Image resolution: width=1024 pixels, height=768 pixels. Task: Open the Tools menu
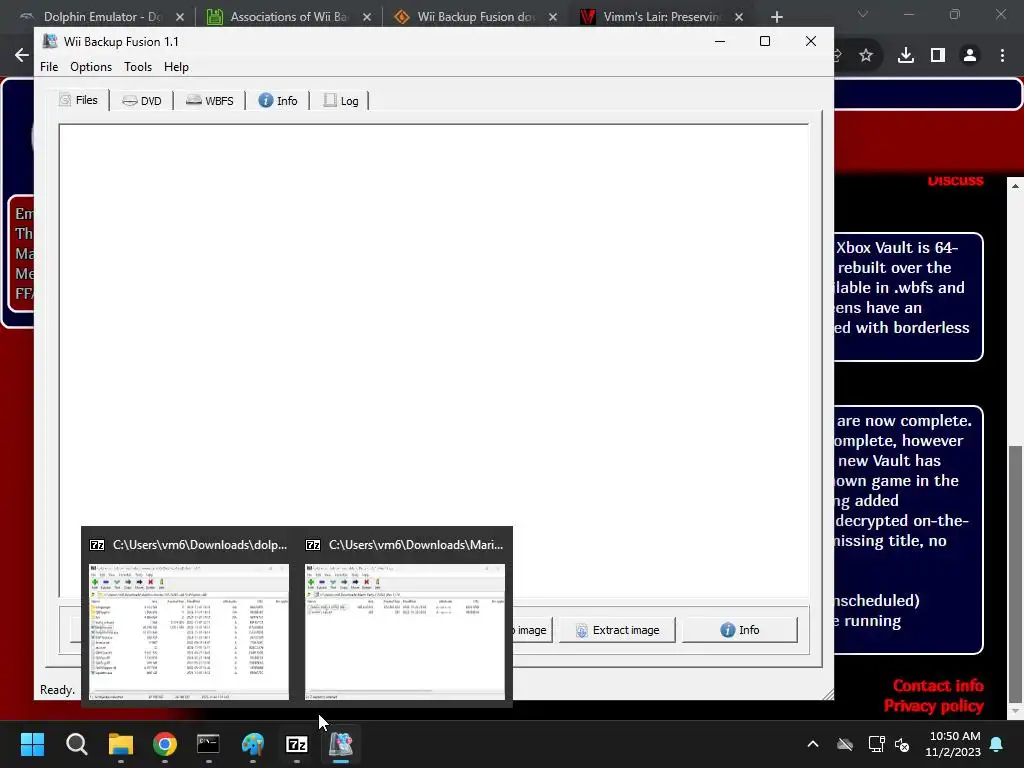pyautogui.click(x=138, y=67)
